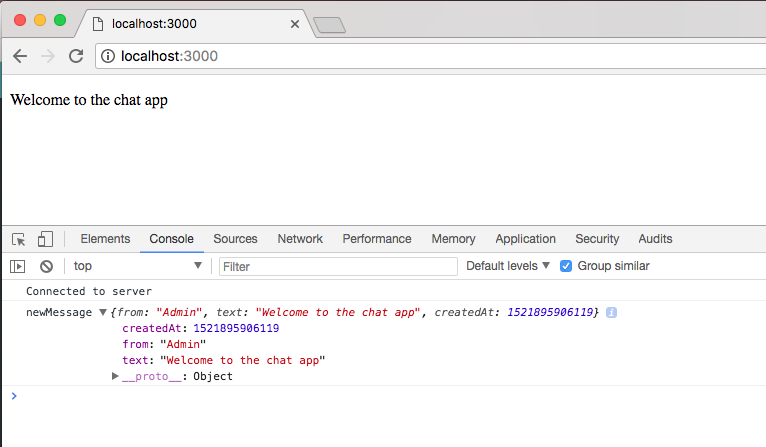The image size is (766, 447).
Task: Open the top execution context dropdown
Action: tap(137, 266)
